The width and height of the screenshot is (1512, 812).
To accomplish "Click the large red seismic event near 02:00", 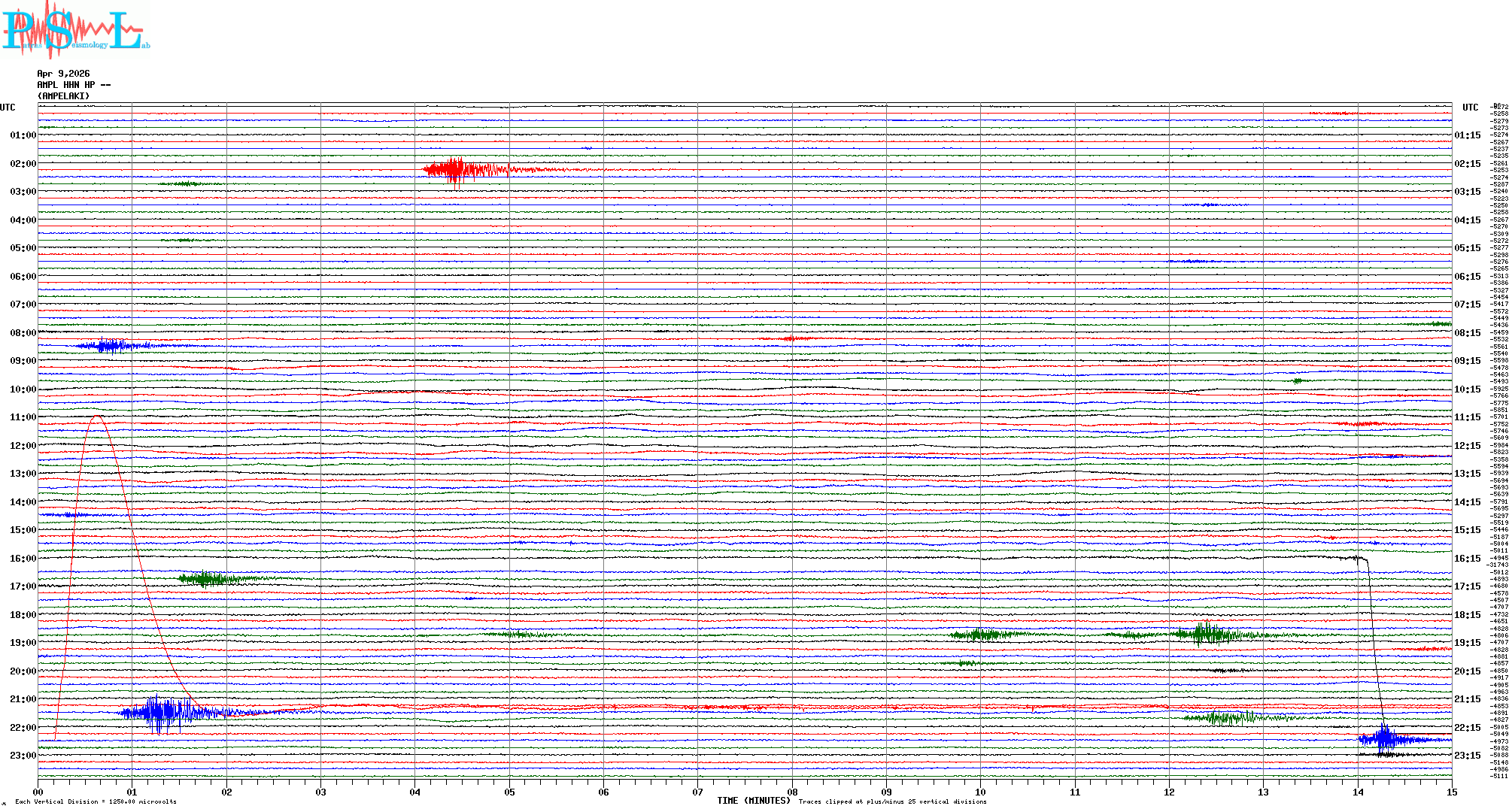I will click(x=457, y=170).
